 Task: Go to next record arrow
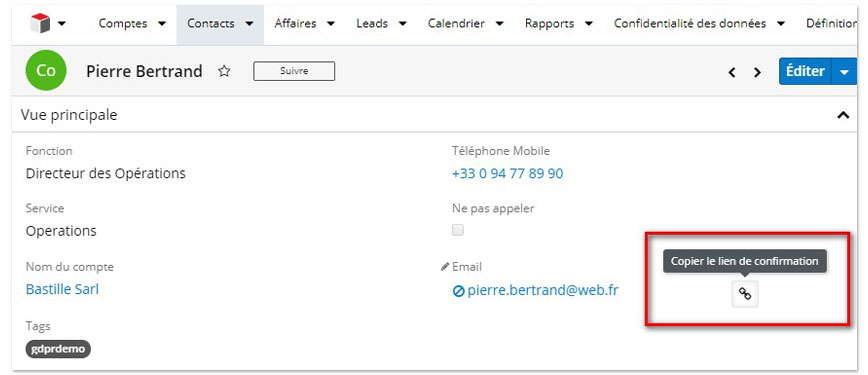pyautogui.click(x=757, y=72)
